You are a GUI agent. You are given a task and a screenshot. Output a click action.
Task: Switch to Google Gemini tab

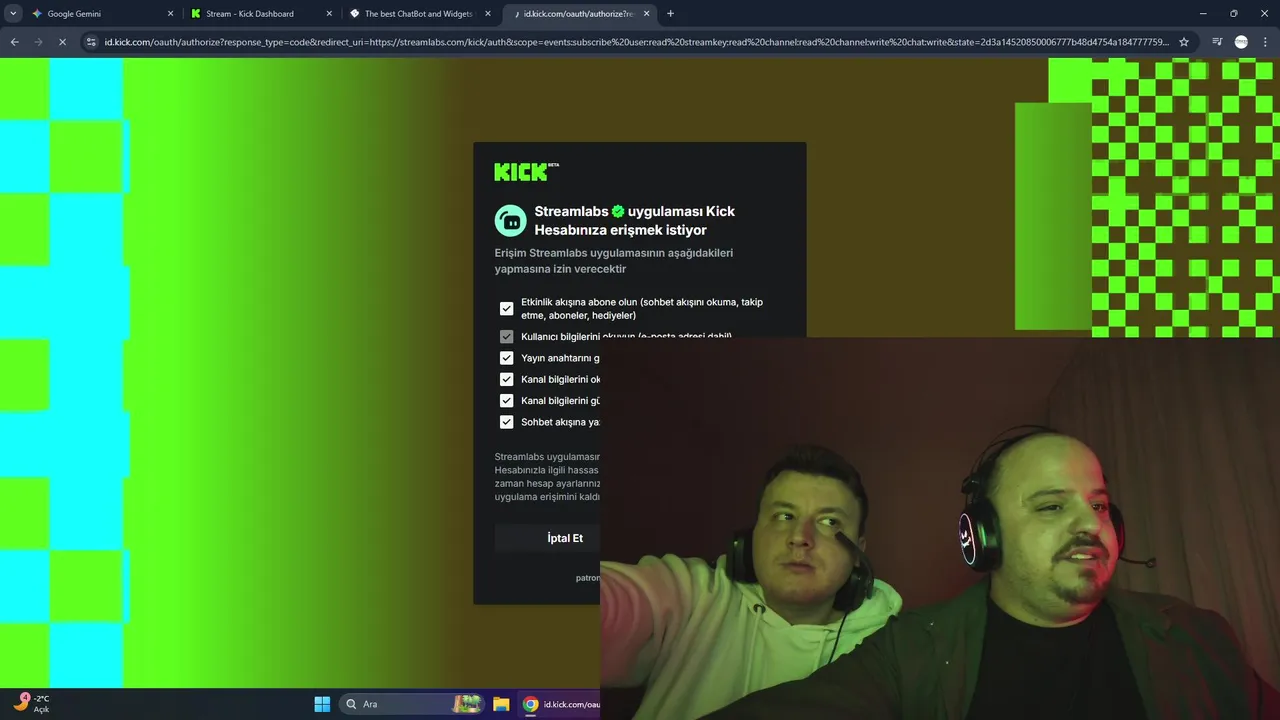coord(100,14)
